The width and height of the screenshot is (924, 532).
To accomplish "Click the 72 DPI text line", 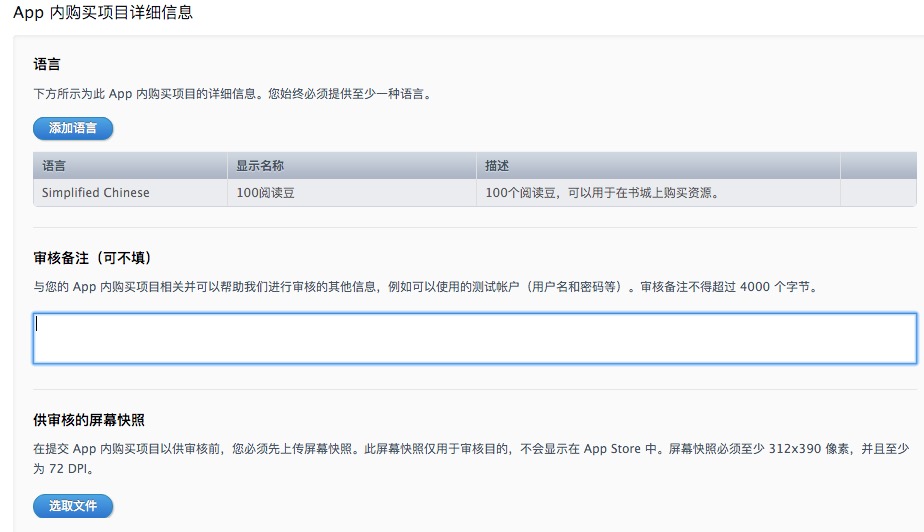I will (x=70, y=468).
